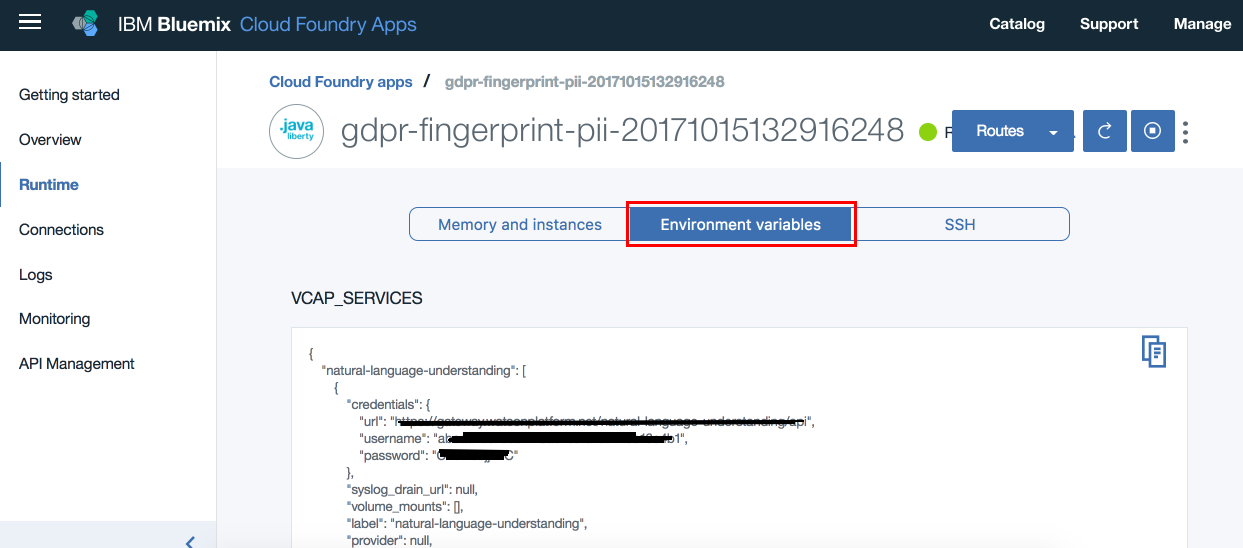Select Runtime in the sidebar
This screenshot has width=1243, height=548.
pyautogui.click(x=49, y=185)
